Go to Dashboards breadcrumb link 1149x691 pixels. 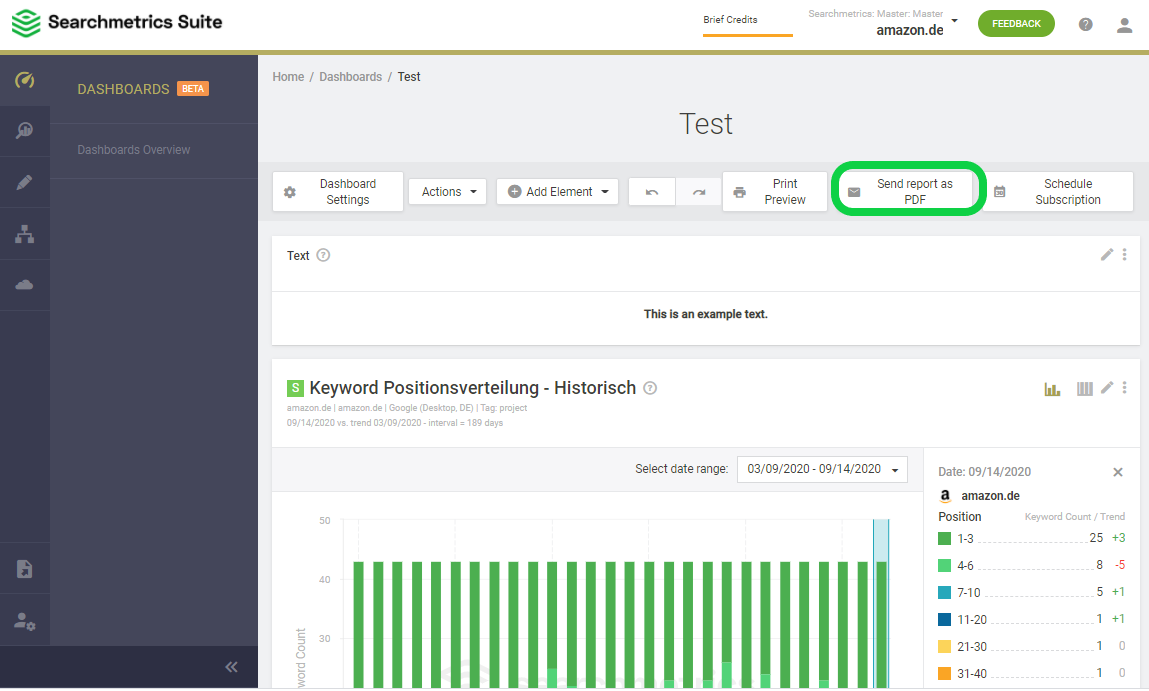pyautogui.click(x=350, y=77)
